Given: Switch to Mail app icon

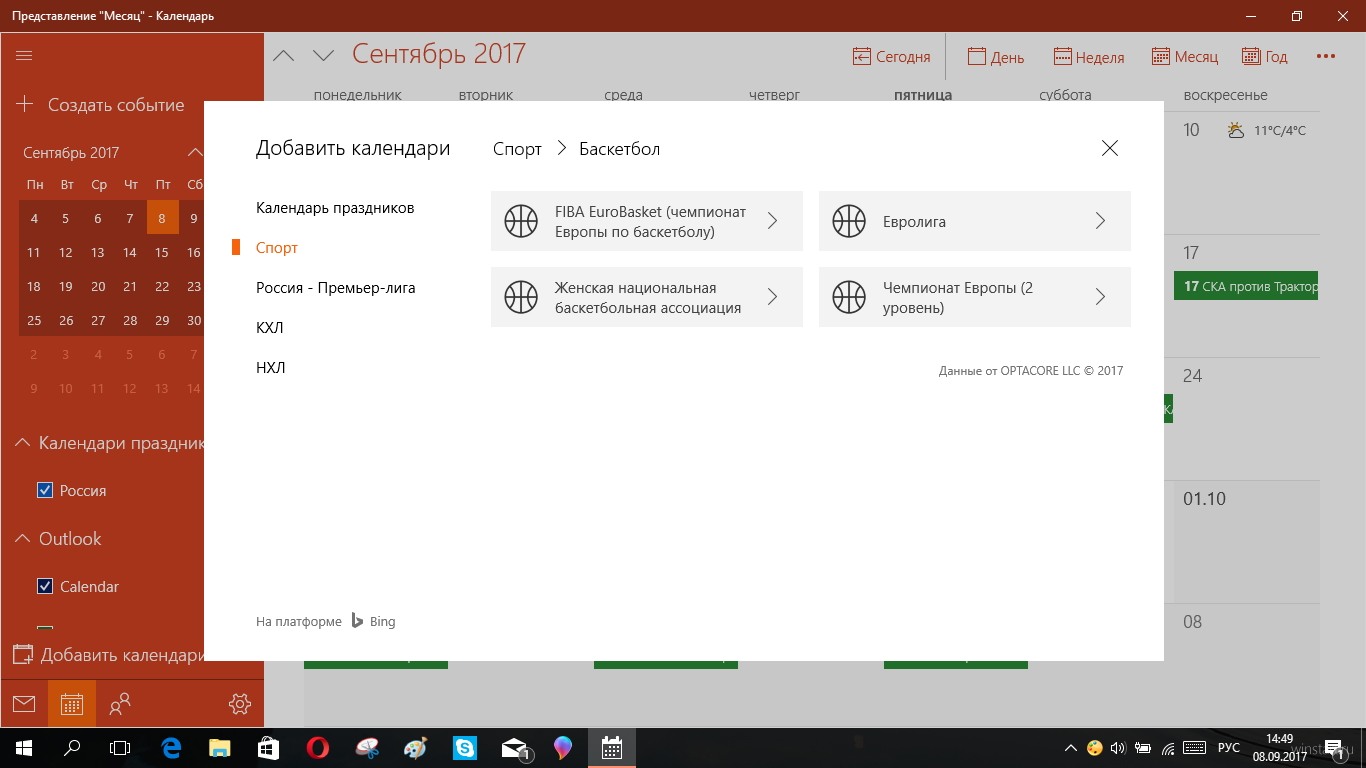Looking at the screenshot, I should pos(24,704).
